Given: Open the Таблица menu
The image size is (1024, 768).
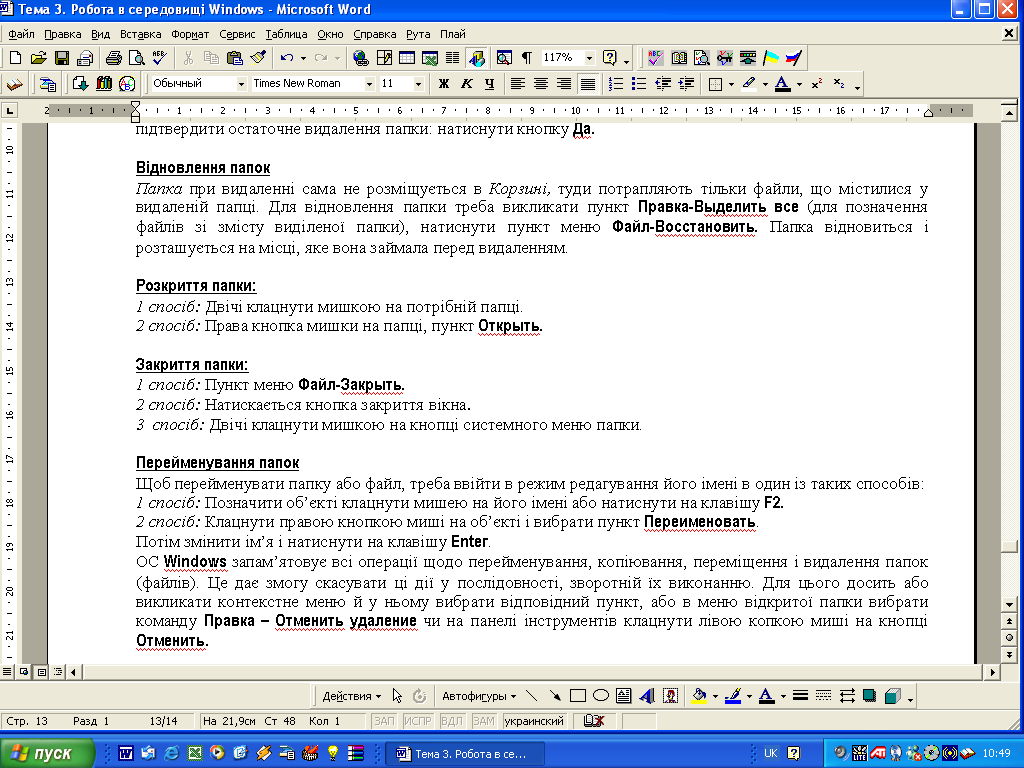Looking at the screenshot, I should tap(286, 34).
